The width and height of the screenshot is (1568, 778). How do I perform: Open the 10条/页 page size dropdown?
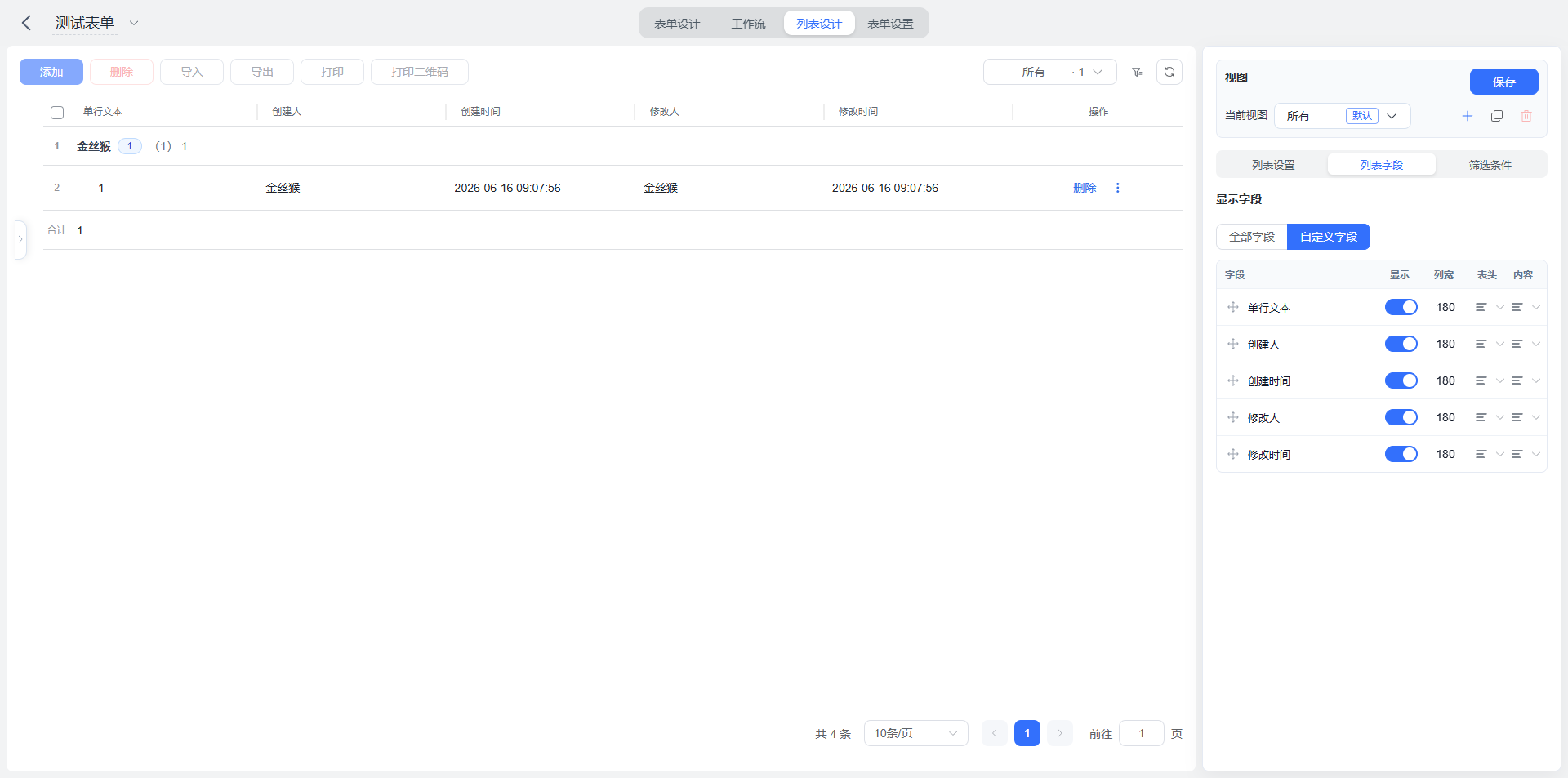pyautogui.click(x=916, y=733)
